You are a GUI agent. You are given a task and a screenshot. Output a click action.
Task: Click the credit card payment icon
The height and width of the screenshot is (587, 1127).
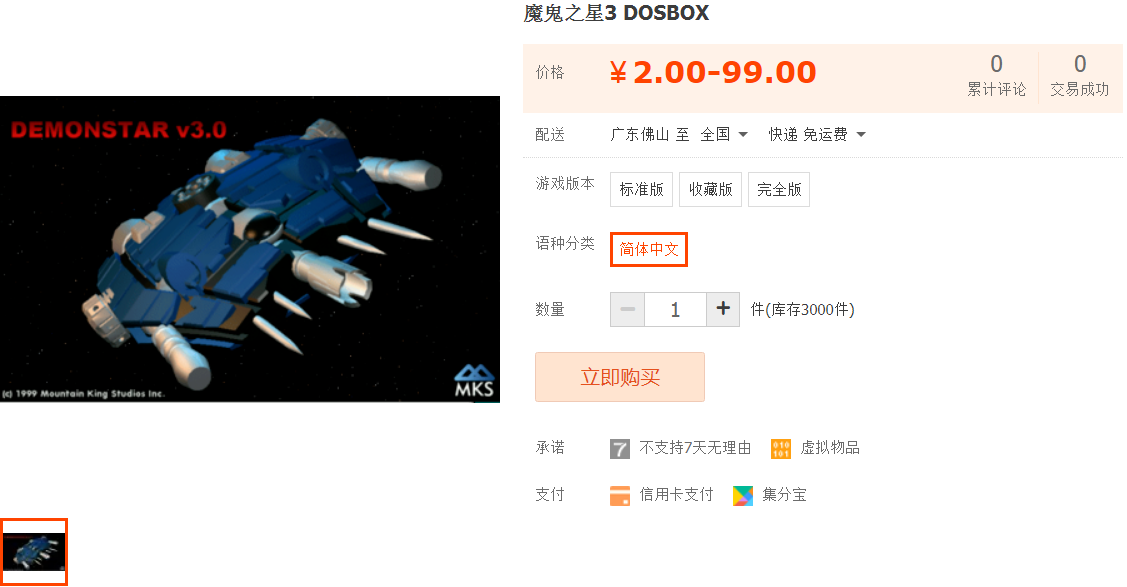tap(620, 496)
